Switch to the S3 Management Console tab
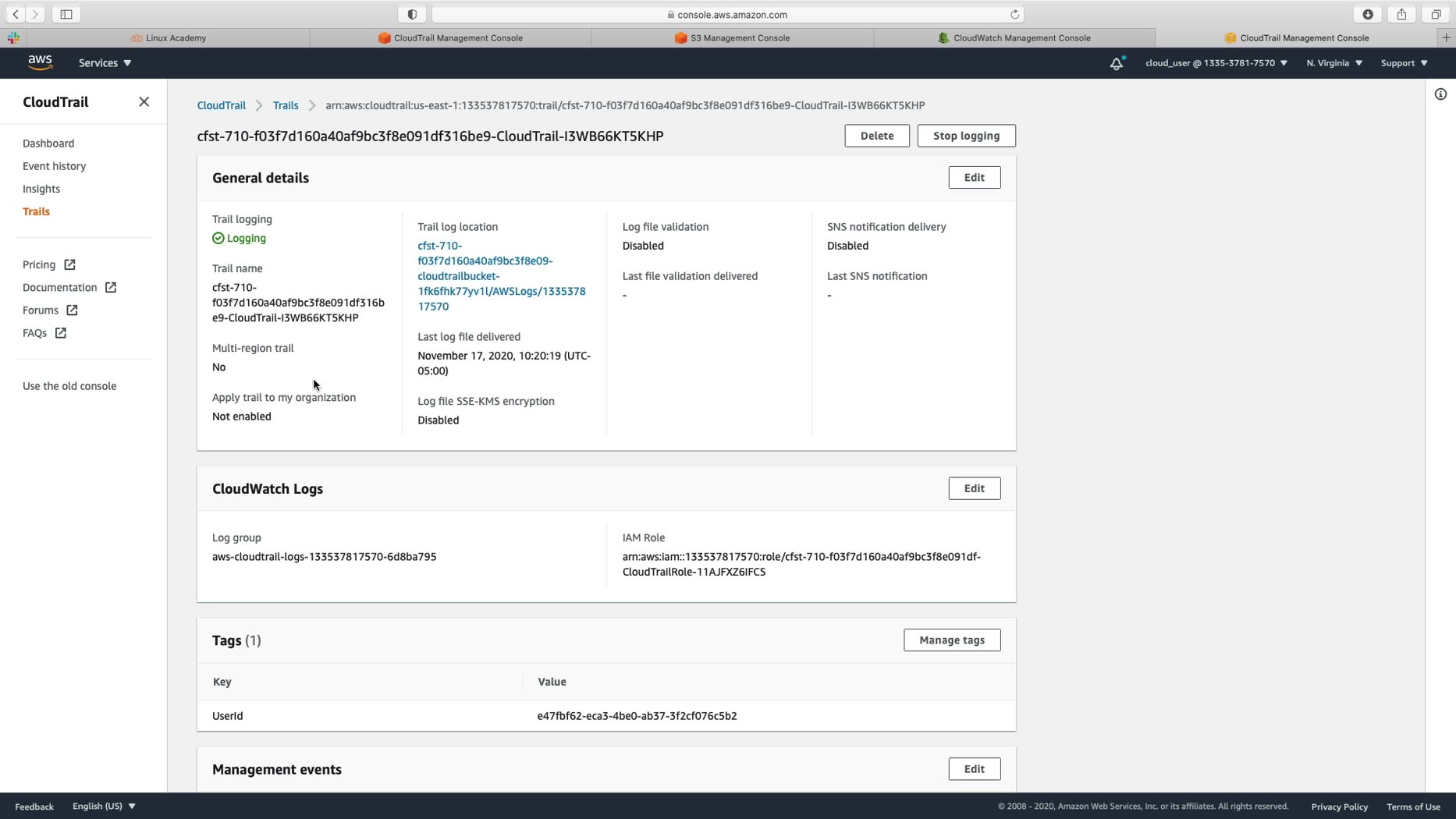Viewport: 1456px width, 819px height. click(732, 37)
